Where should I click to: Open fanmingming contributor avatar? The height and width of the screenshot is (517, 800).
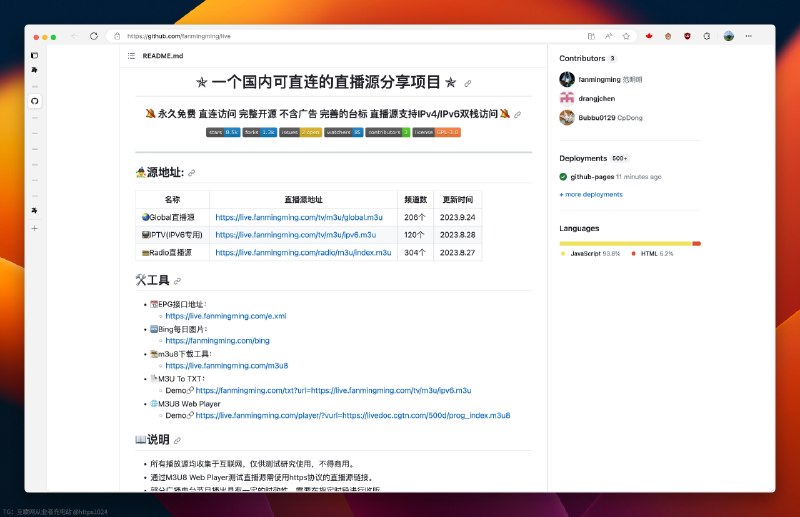567,79
